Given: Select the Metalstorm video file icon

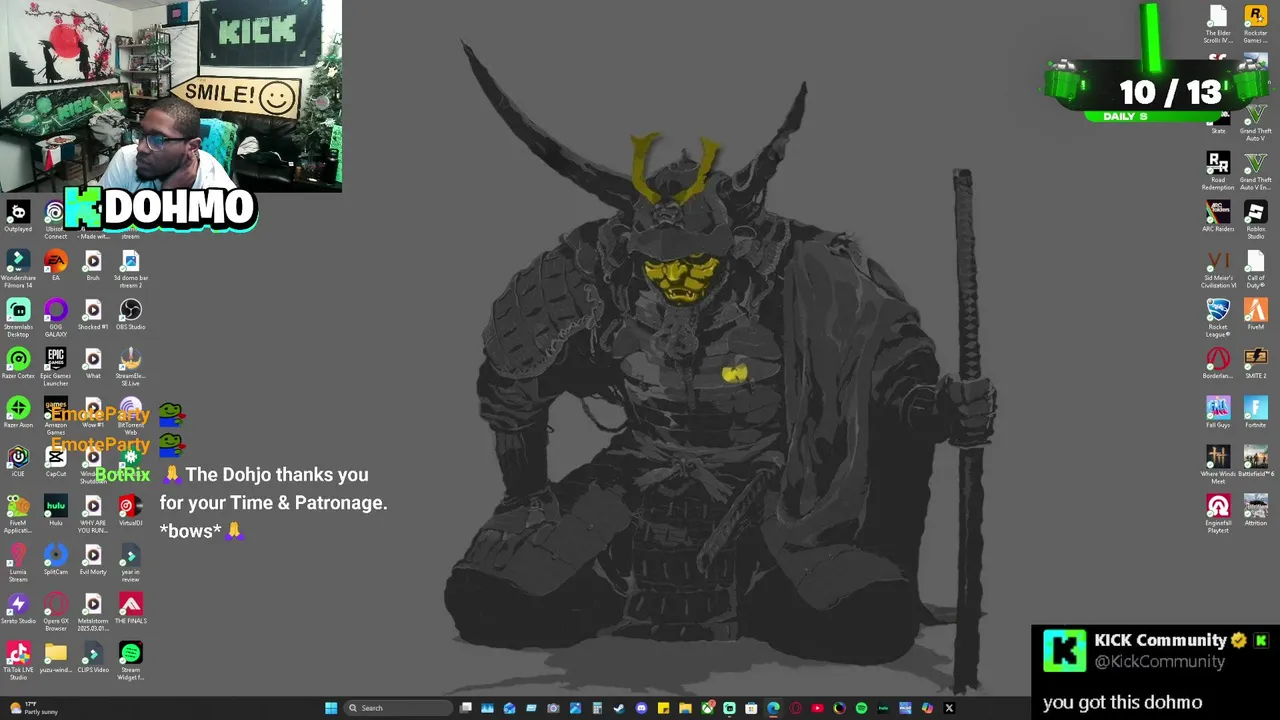Looking at the screenshot, I should click(x=93, y=612).
